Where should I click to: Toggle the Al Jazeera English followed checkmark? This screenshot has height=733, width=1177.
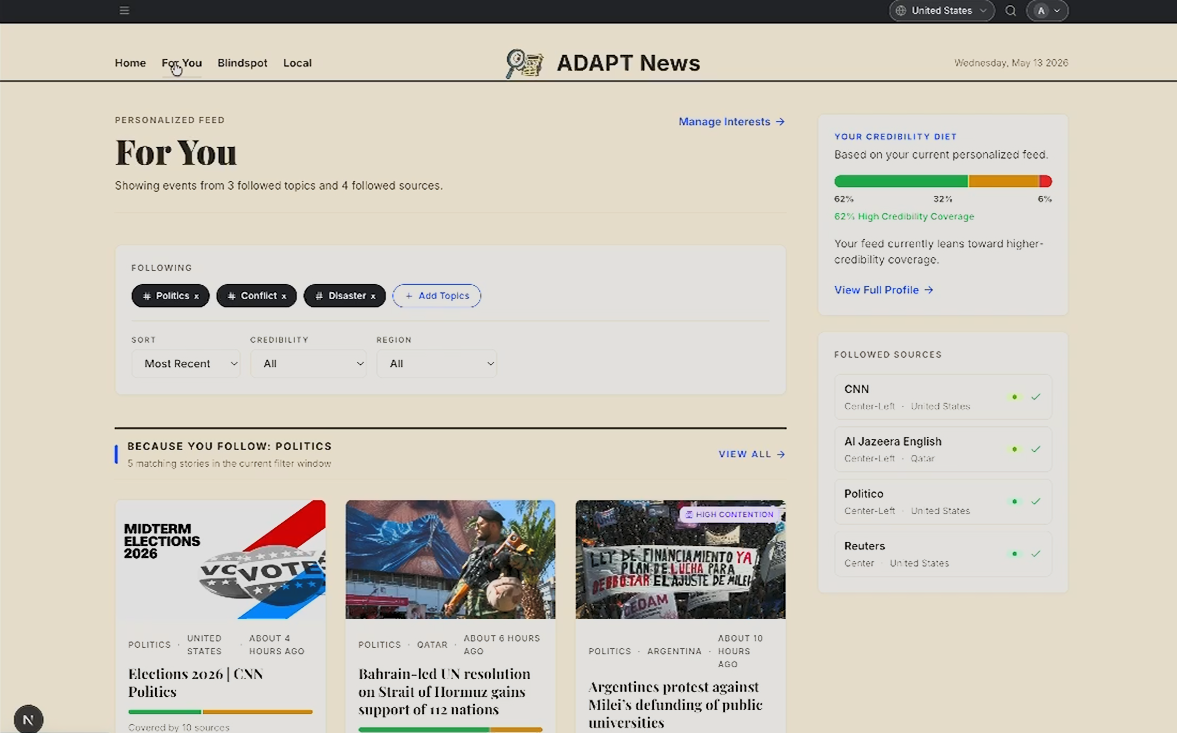tap(1036, 449)
